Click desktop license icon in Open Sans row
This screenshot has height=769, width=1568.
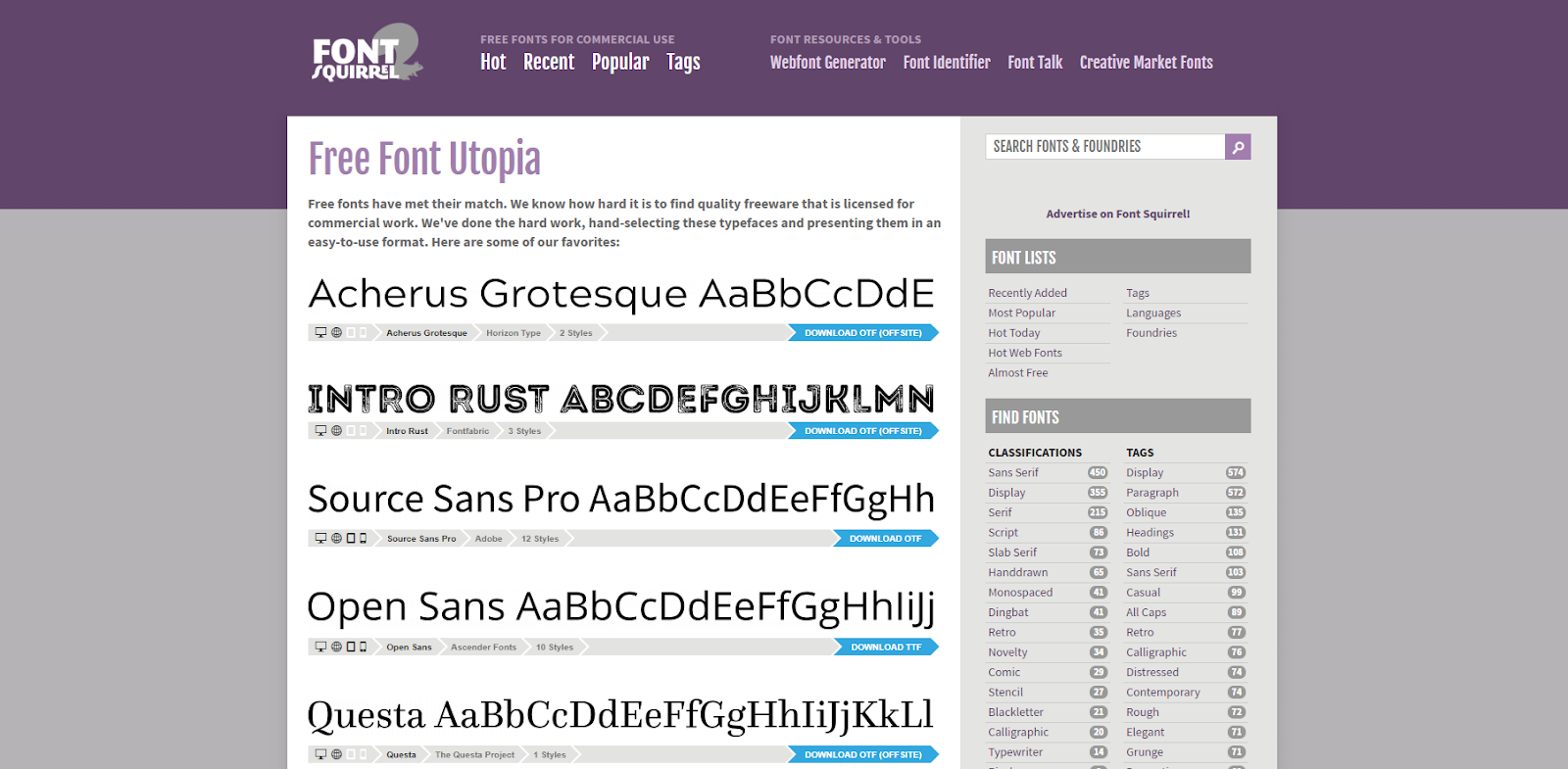[x=320, y=647]
